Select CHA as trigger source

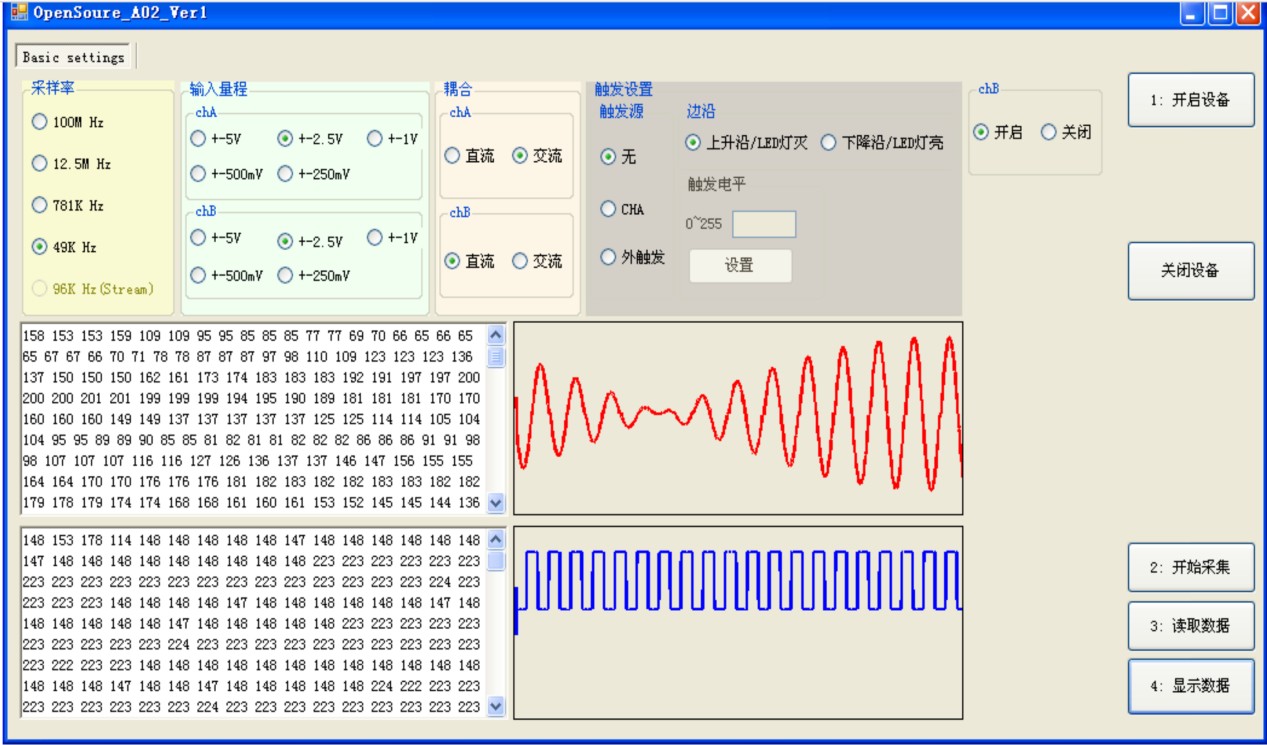click(622, 209)
